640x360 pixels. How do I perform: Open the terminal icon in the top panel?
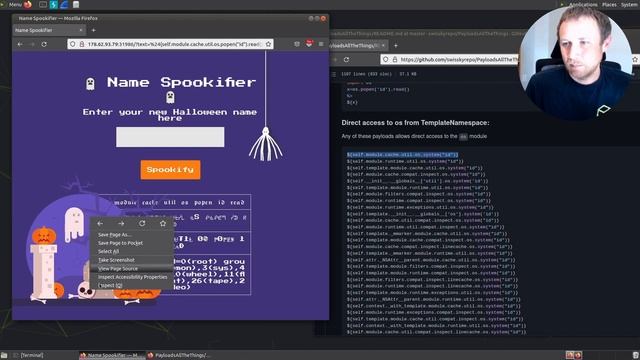[42, 4]
